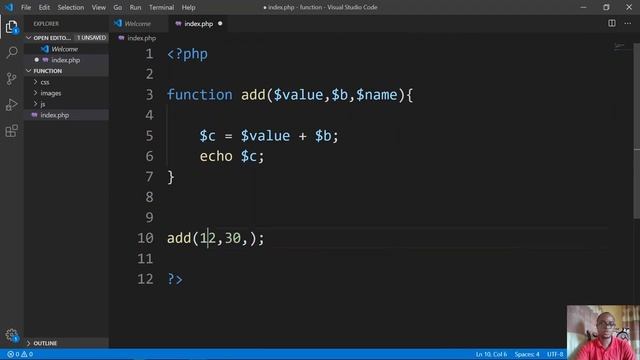
Task: Open the Edit menu
Action: 44,7
